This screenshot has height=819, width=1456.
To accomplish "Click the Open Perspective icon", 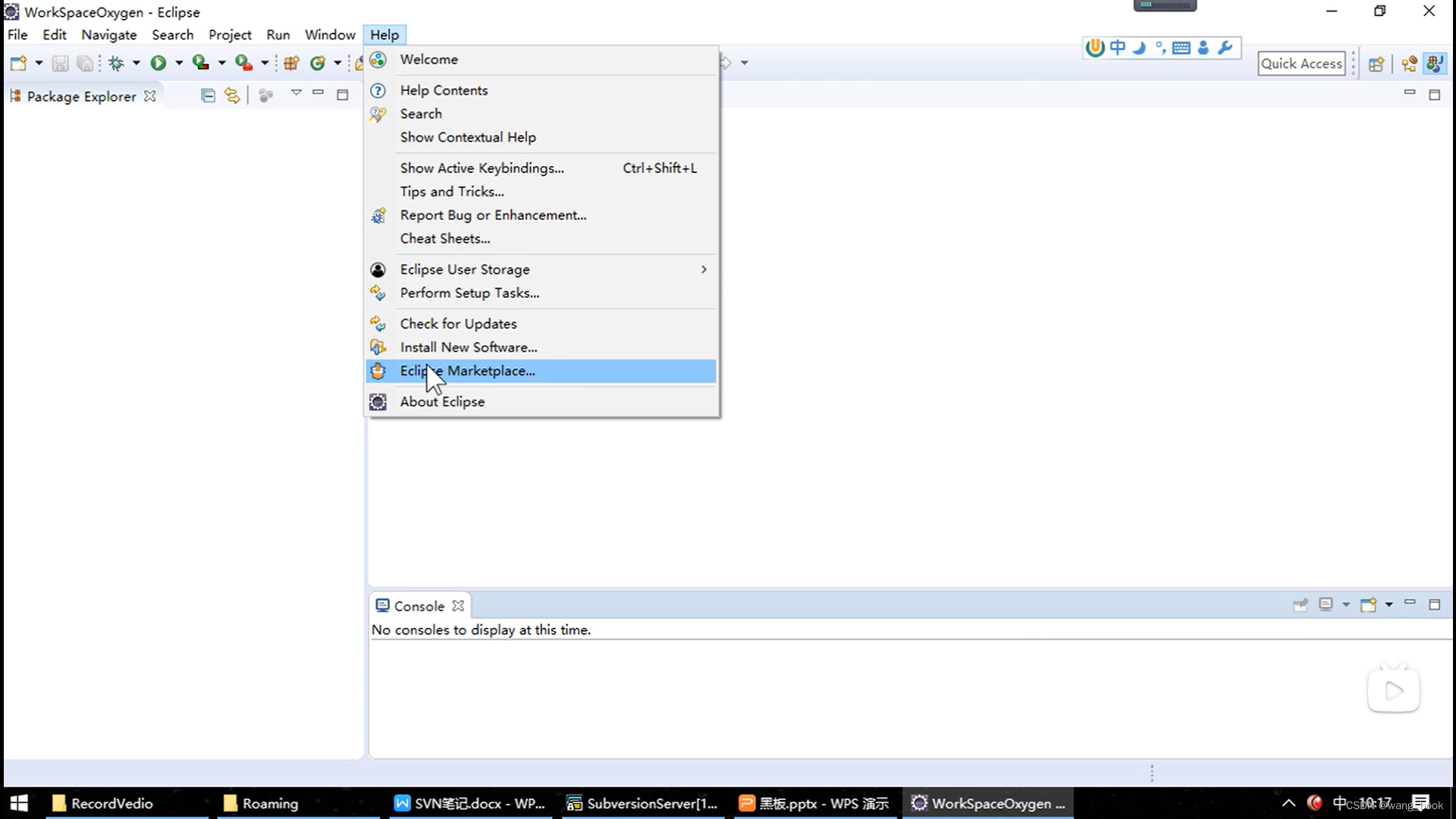I will [x=1376, y=64].
